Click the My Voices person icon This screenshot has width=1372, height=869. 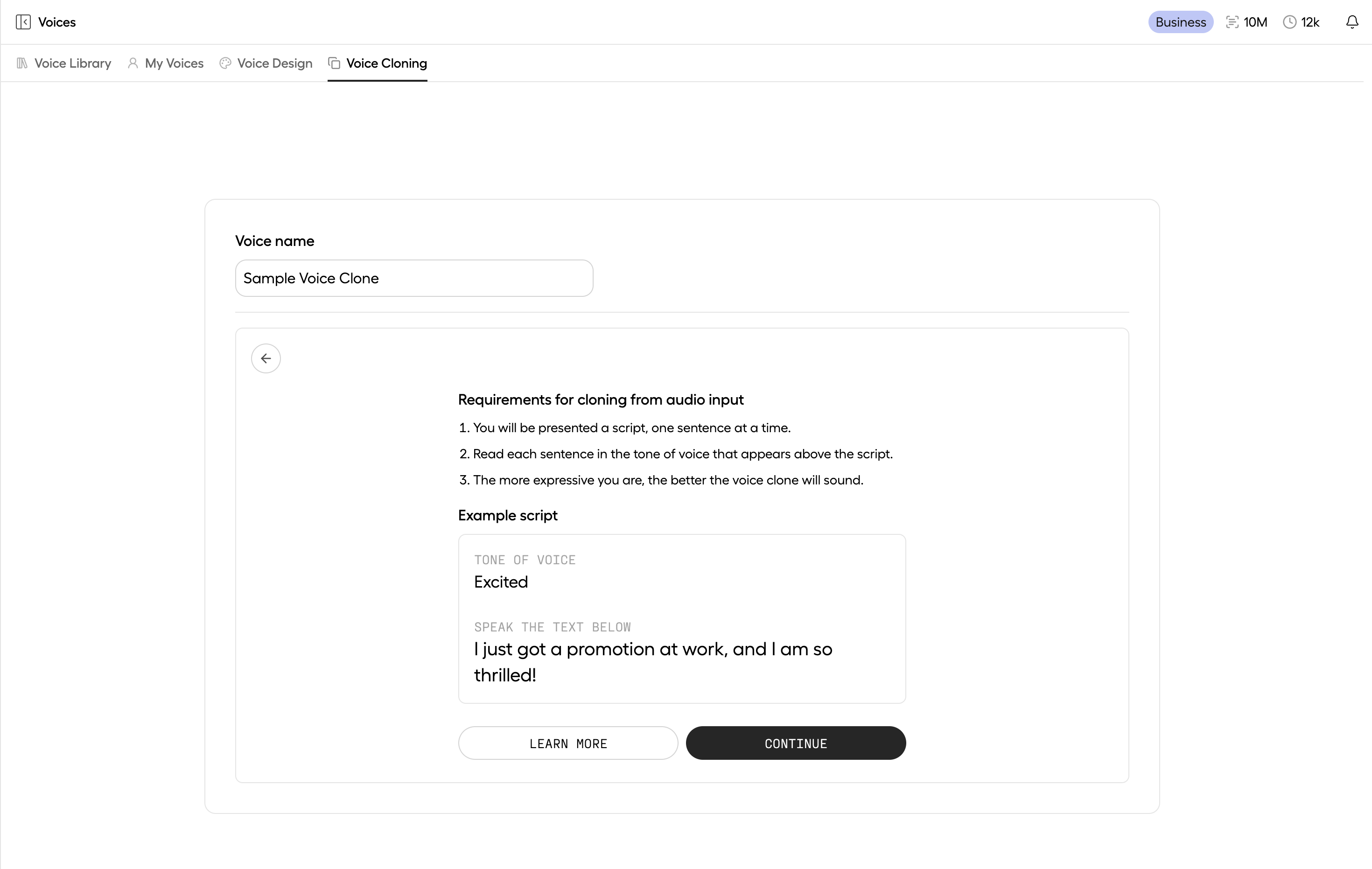pos(133,63)
